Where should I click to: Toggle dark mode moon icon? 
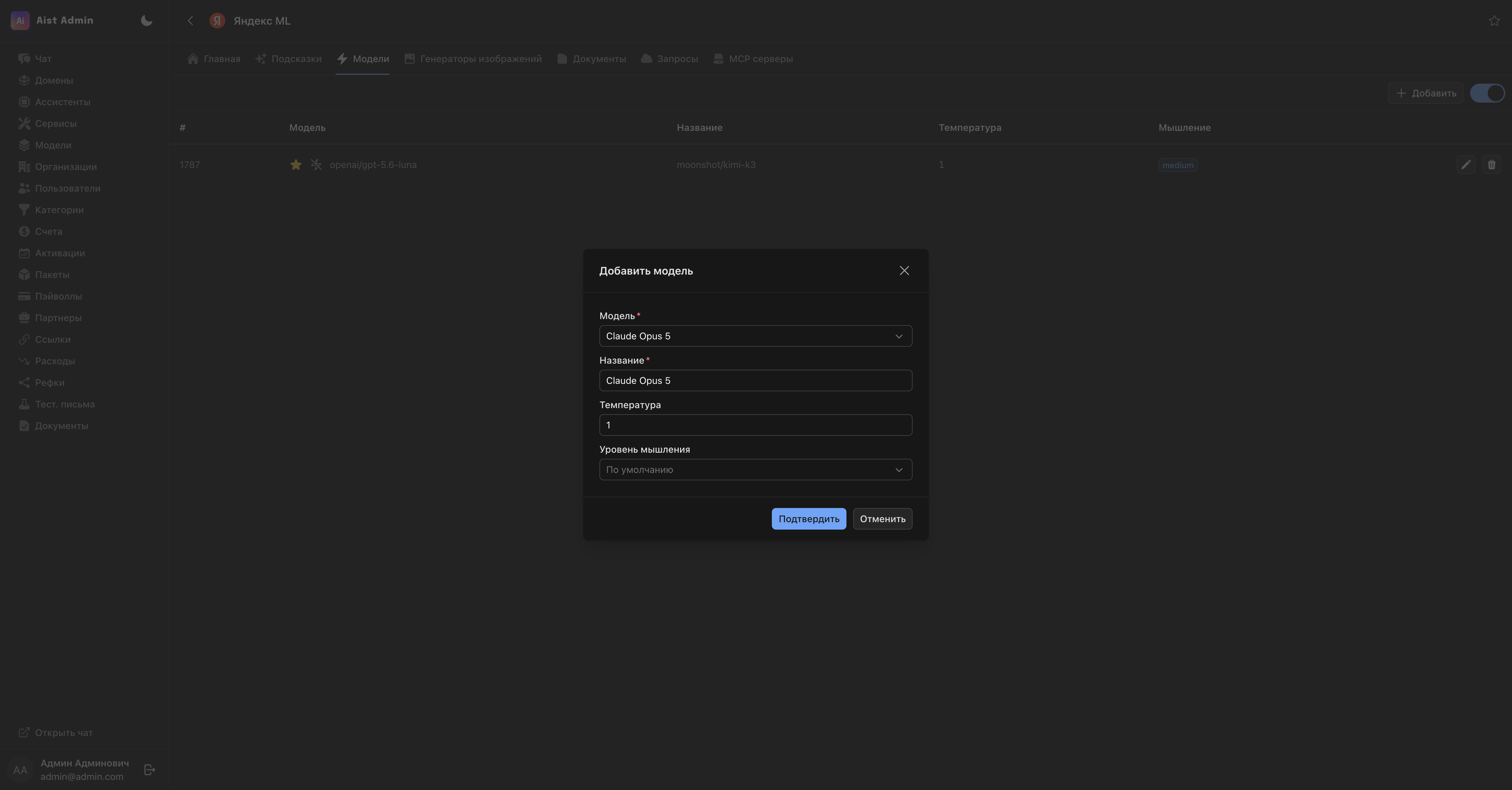147,21
